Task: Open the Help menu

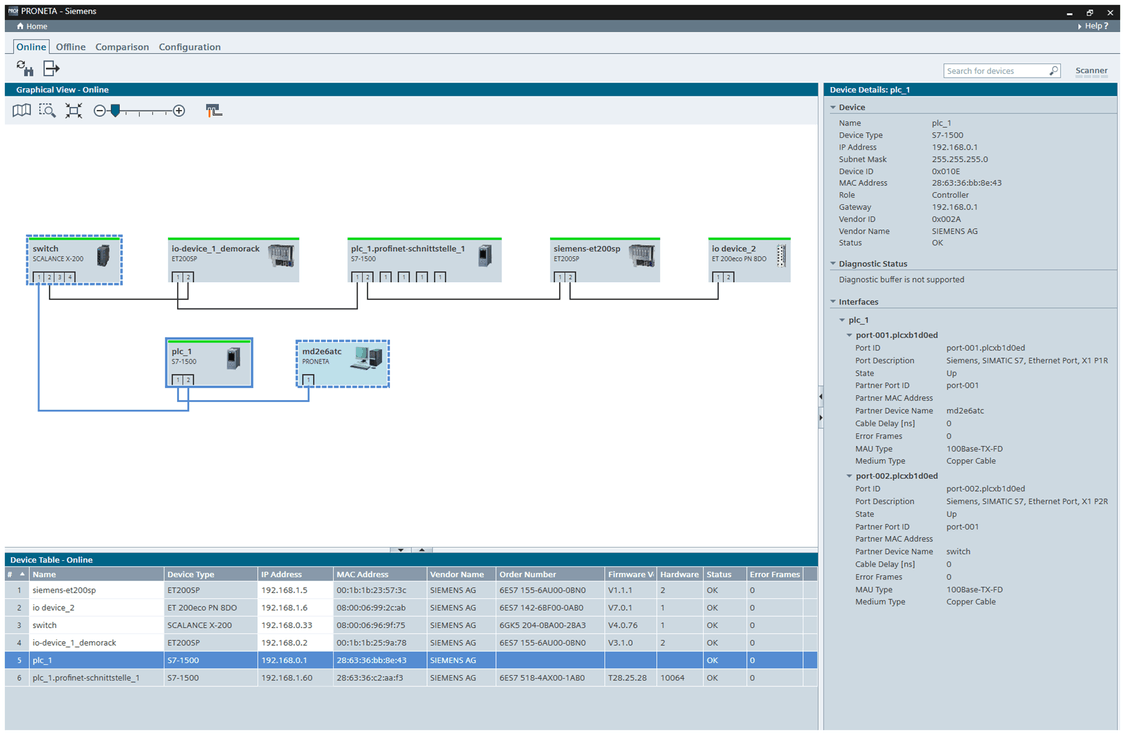Action: (1095, 26)
